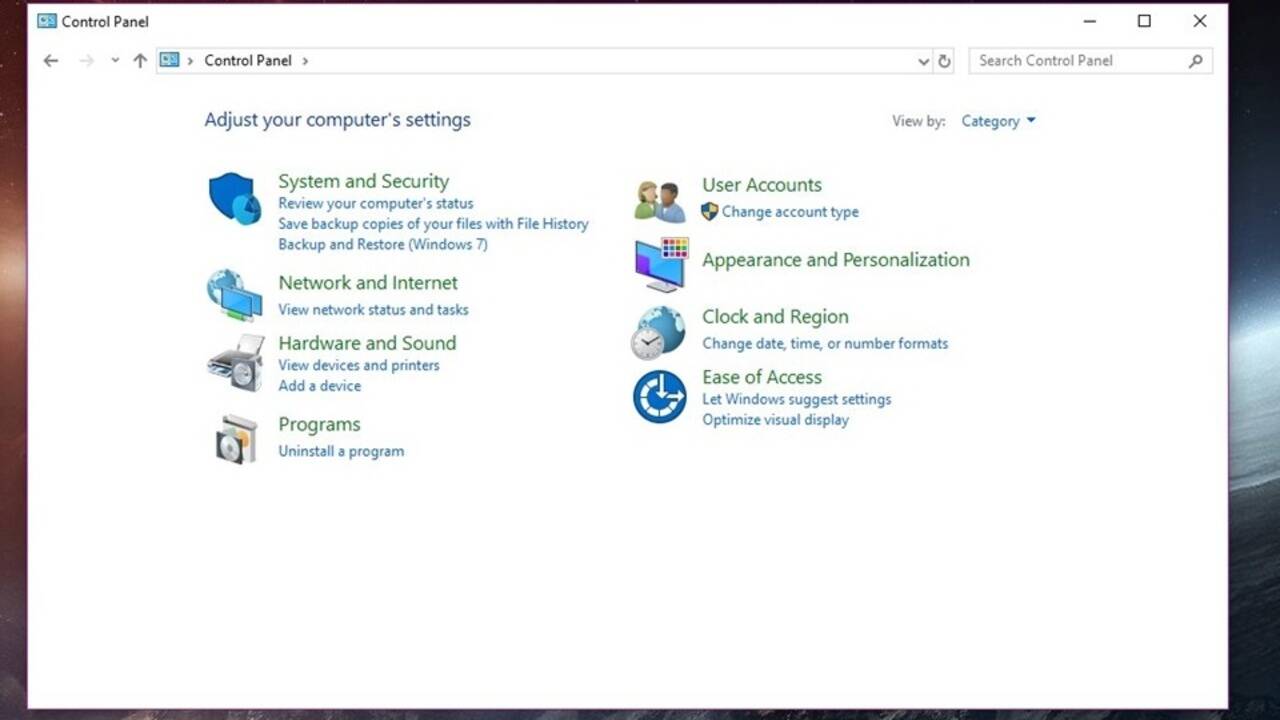Open the Programs category heading
Viewport: 1280px width, 720px height.
[319, 424]
